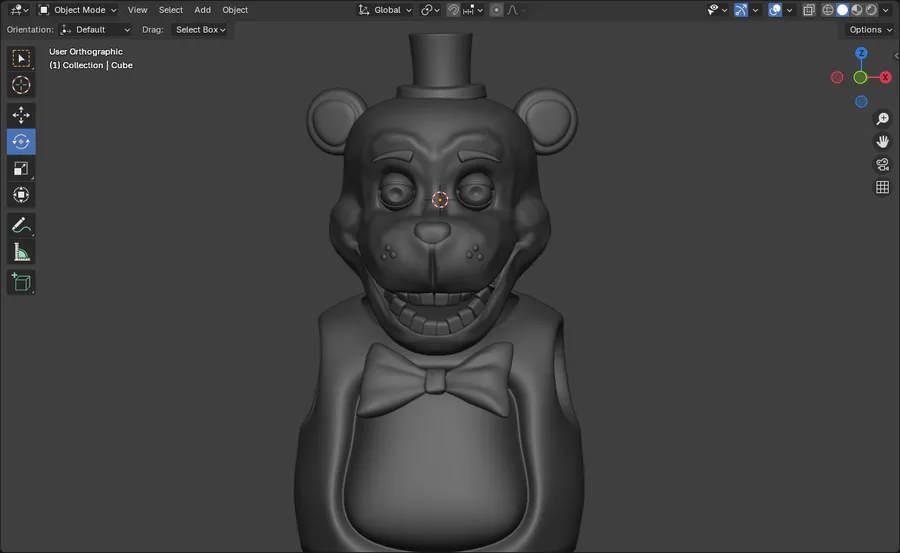Toggle snapping magnet icon
This screenshot has width=900, height=553.
(453, 10)
